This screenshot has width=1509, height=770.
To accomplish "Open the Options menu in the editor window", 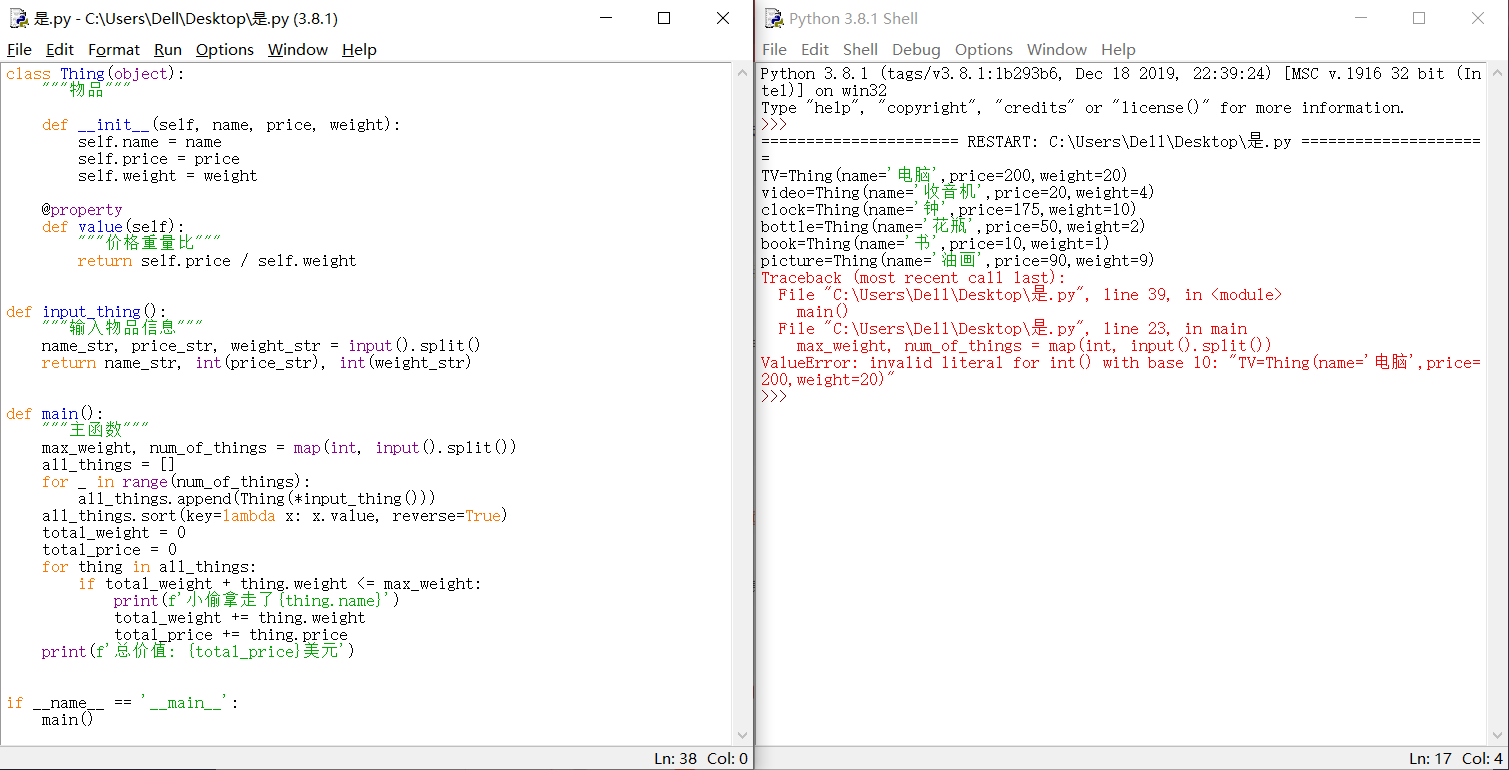I will point(225,50).
